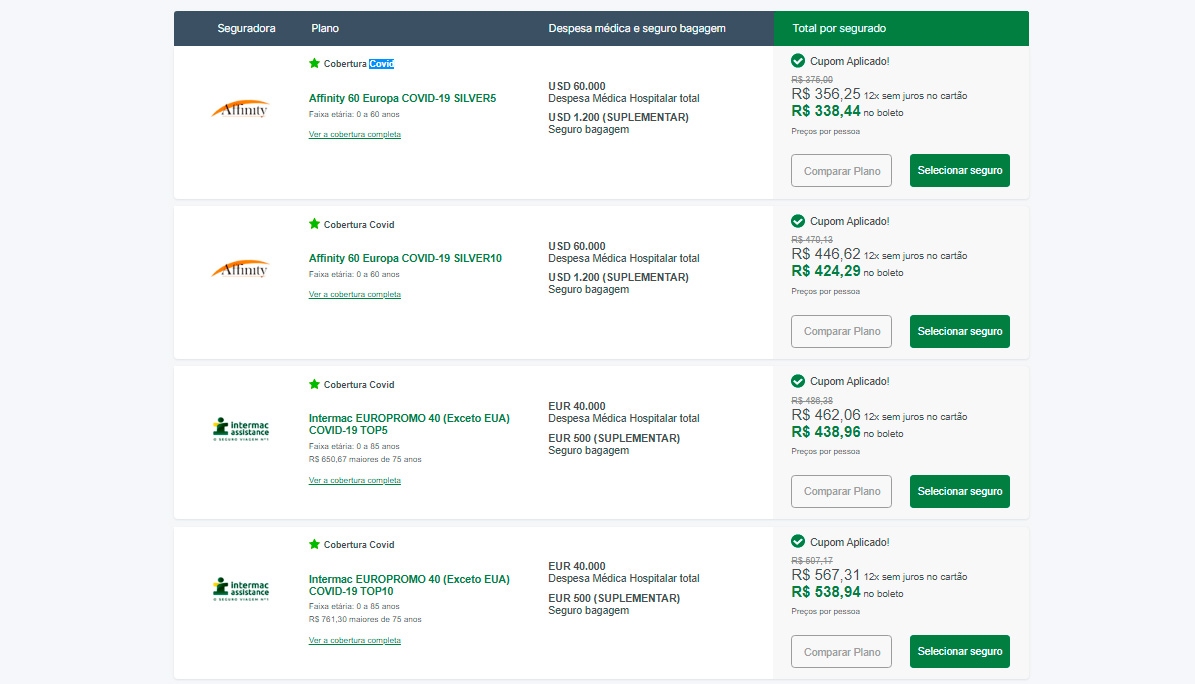This screenshot has width=1195, height=684.
Task: Click the Affinity logo in SILVER10 row
Action: (x=240, y=269)
